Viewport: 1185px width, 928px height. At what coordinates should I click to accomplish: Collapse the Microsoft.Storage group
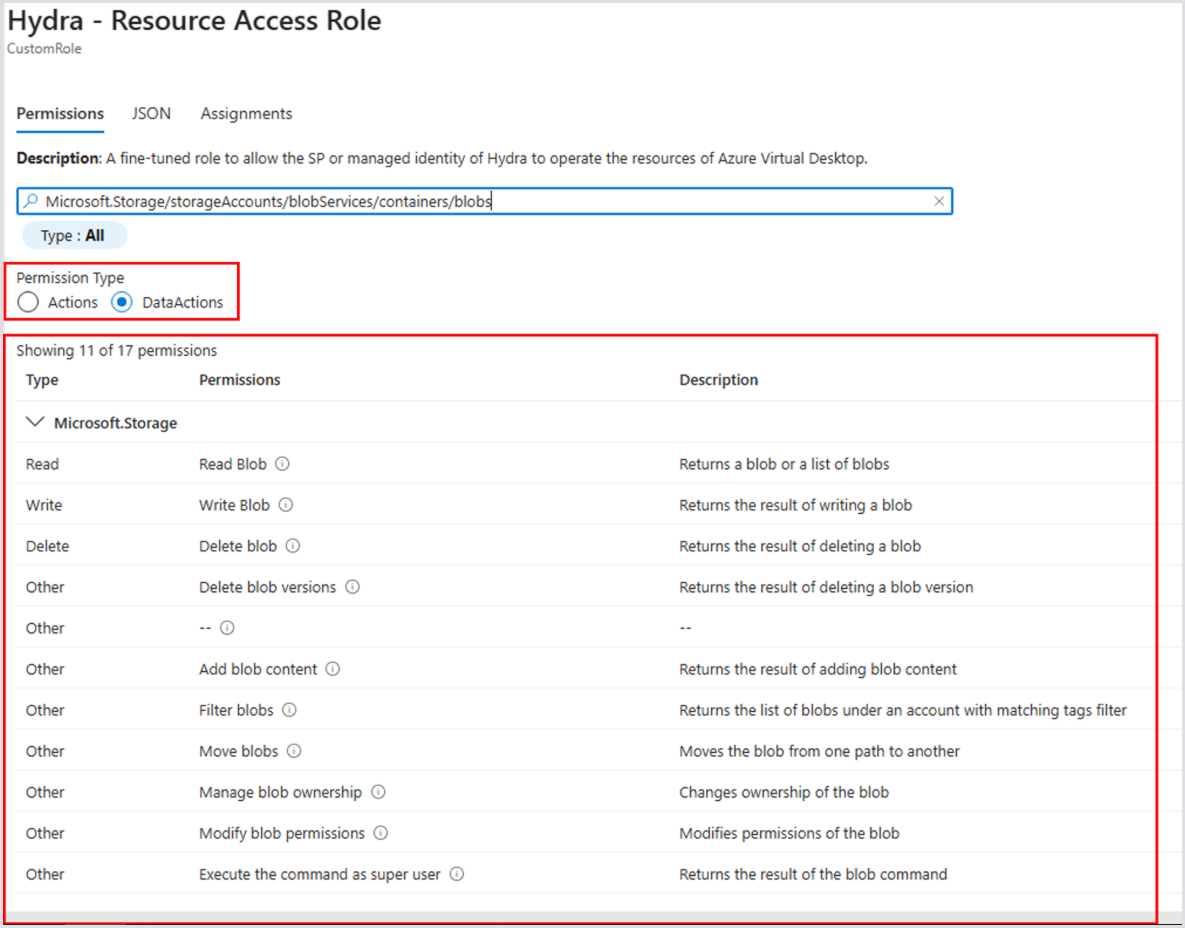[x=35, y=422]
